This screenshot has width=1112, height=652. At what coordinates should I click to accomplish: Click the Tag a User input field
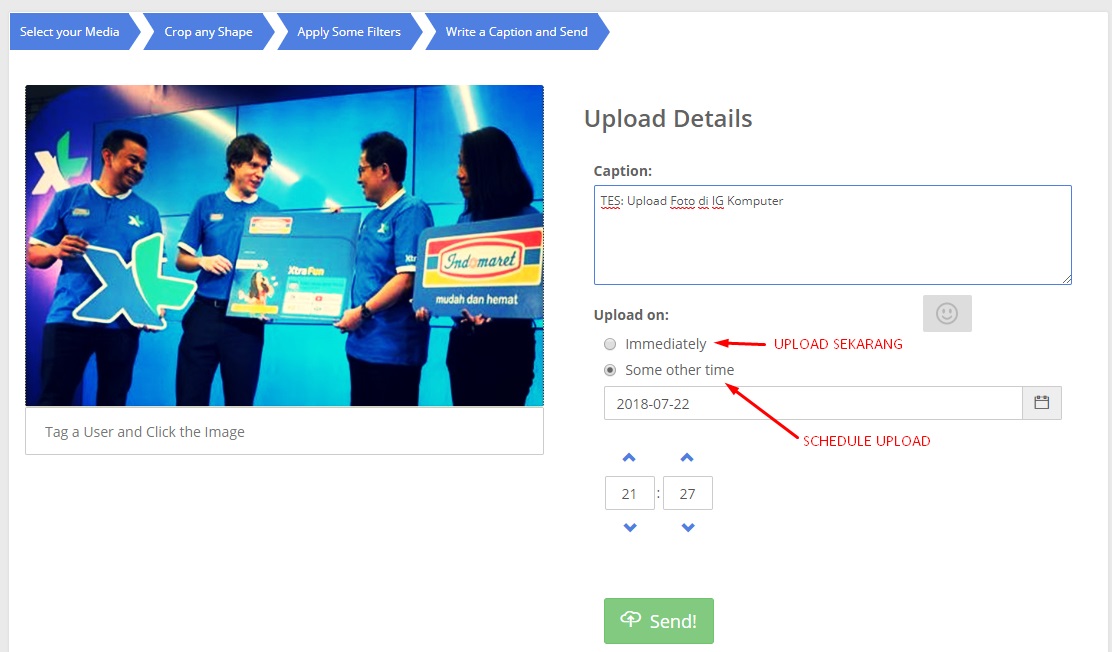[x=284, y=431]
